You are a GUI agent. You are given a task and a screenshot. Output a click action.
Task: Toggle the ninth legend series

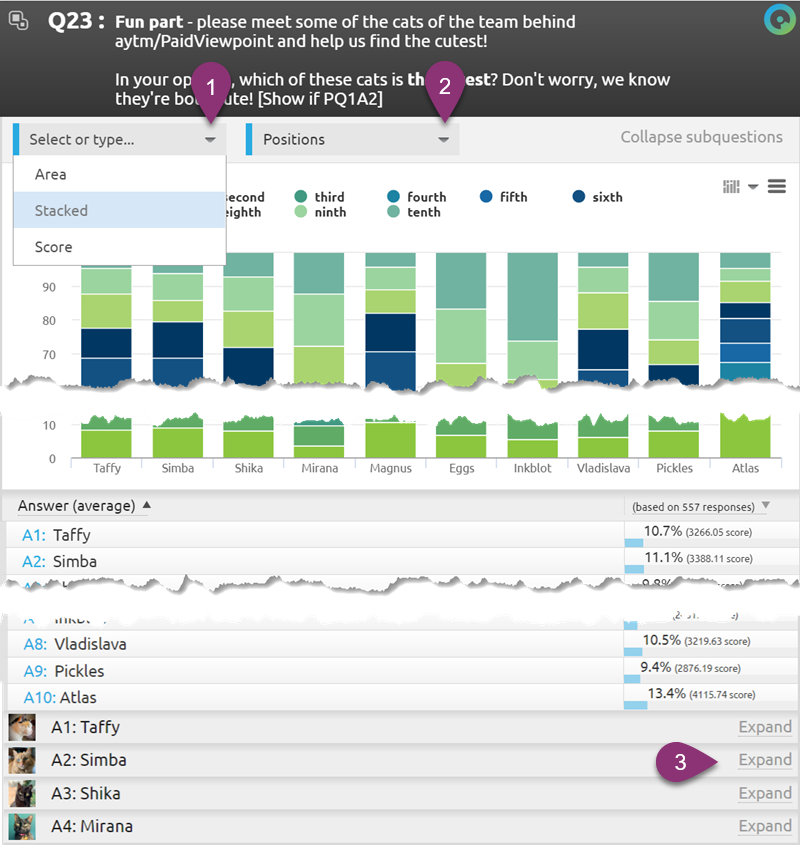click(320, 212)
